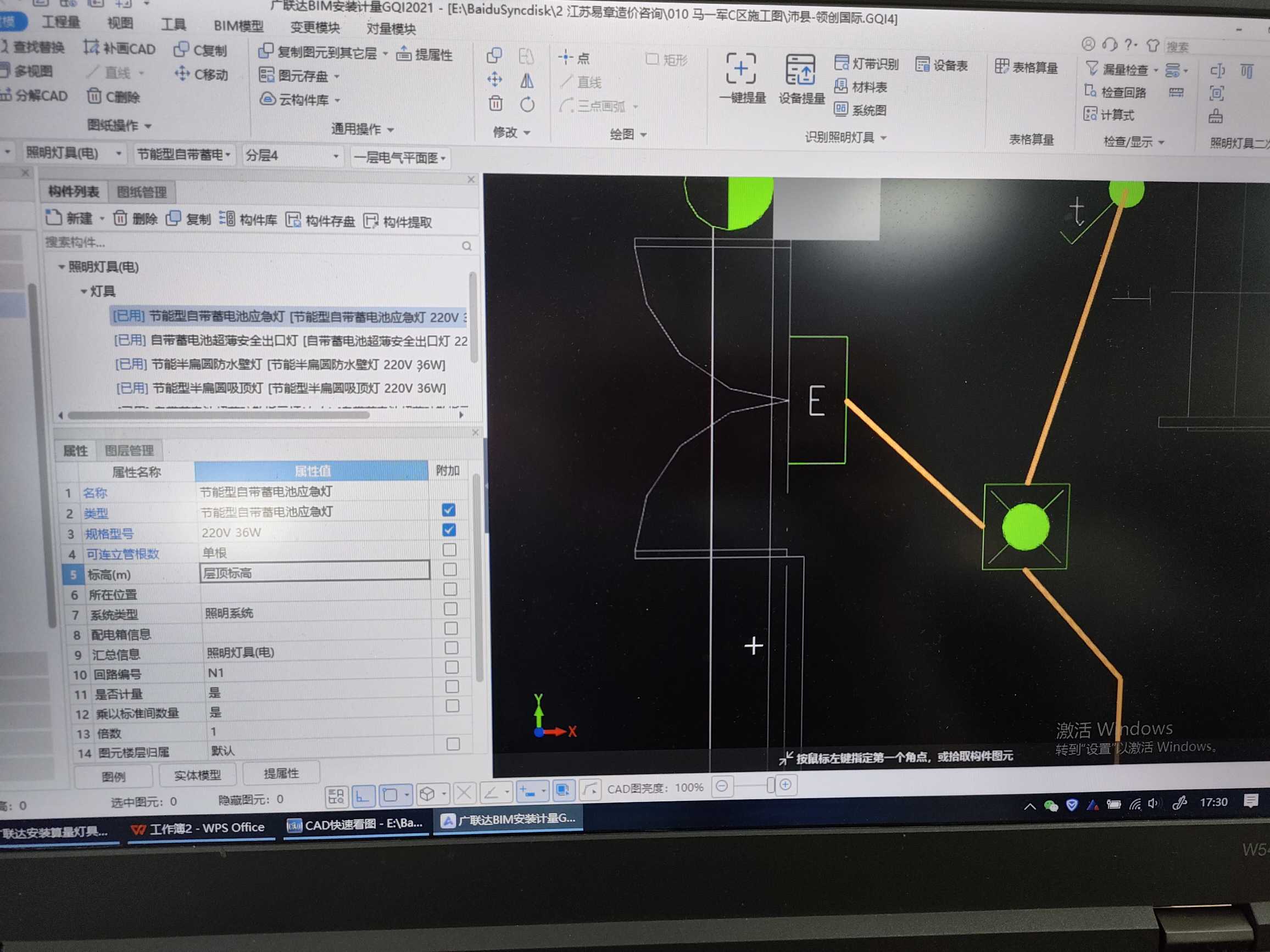Click the 设备提量 tool icon
The width and height of the screenshot is (1270, 952).
click(x=801, y=70)
